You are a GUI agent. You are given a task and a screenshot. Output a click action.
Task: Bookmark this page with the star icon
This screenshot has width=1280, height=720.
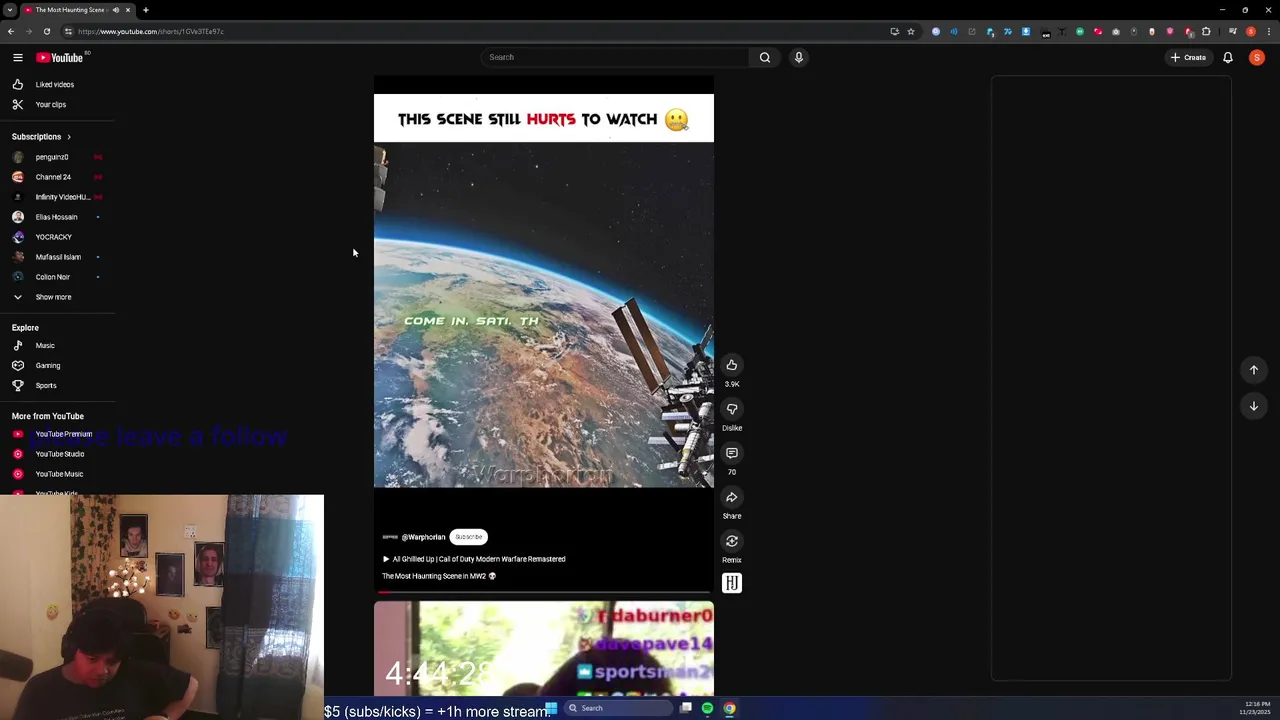pyautogui.click(x=911, y=31)
